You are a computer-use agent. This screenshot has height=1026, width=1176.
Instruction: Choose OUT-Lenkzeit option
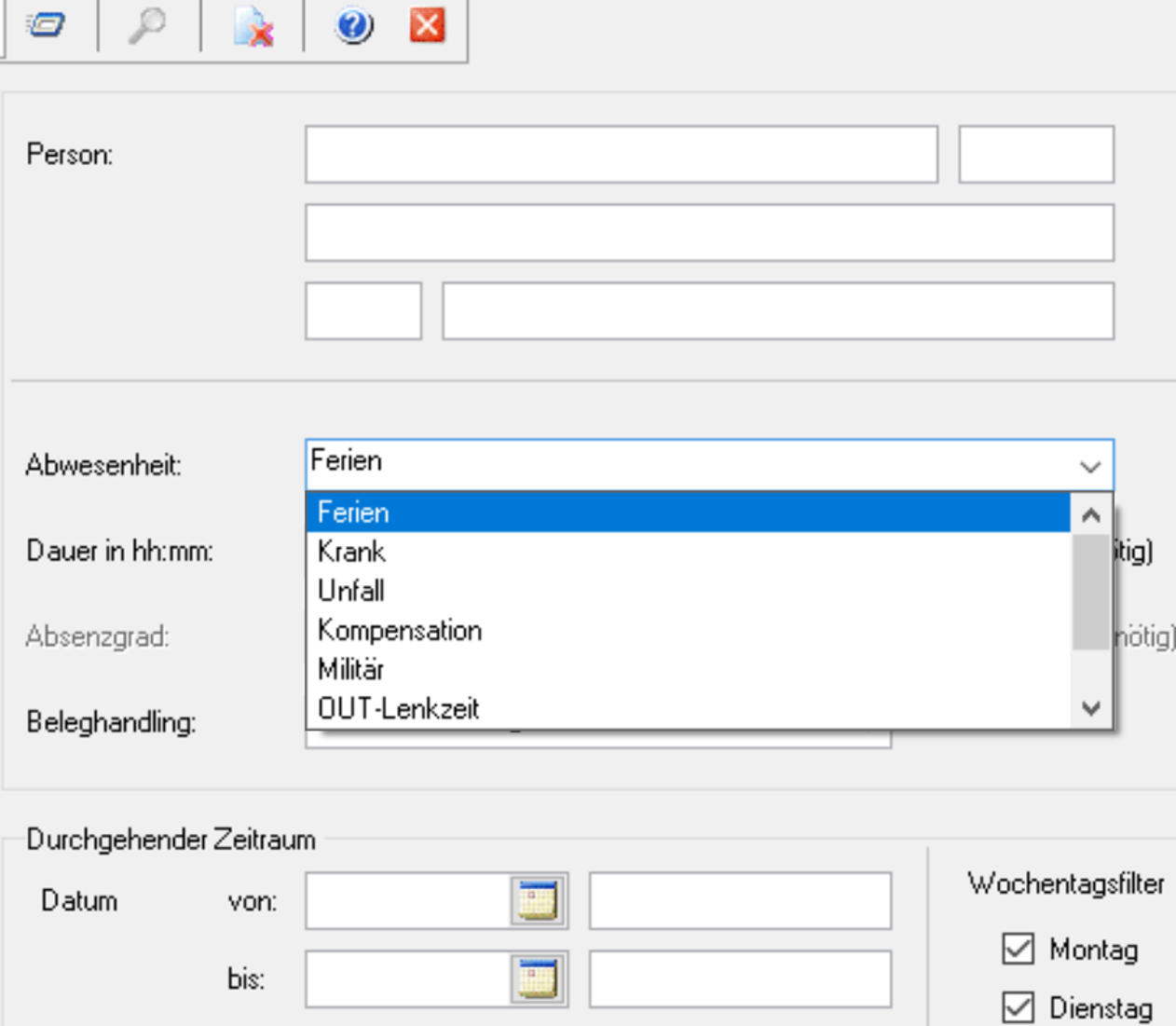(x=399, y=708)
